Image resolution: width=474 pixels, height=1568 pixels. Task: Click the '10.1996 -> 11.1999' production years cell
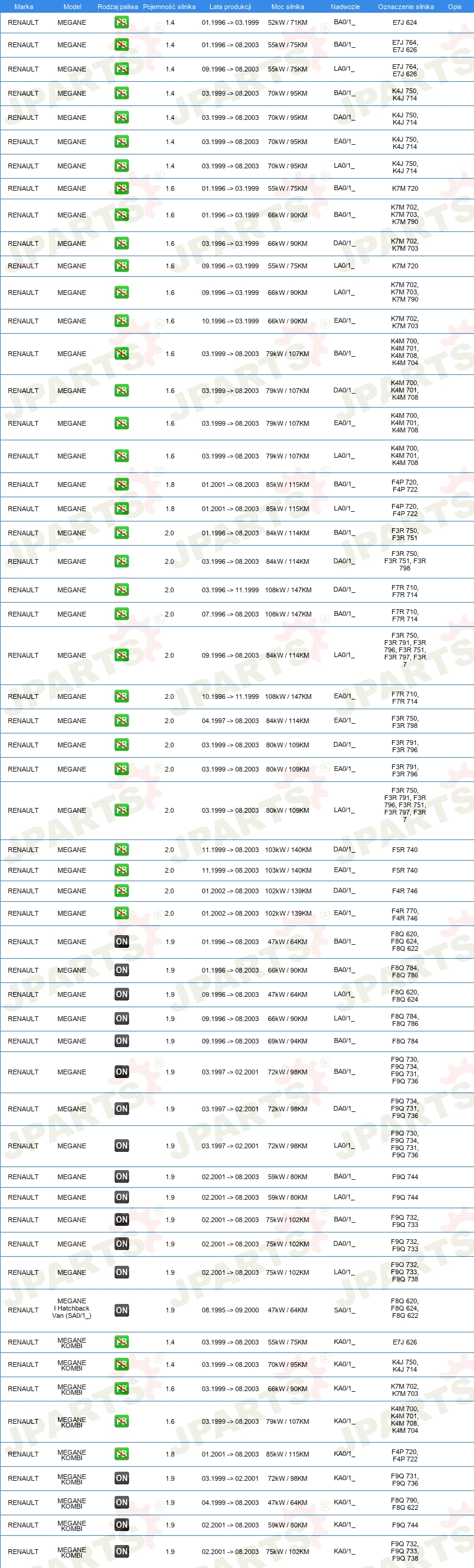pos(230,696)
